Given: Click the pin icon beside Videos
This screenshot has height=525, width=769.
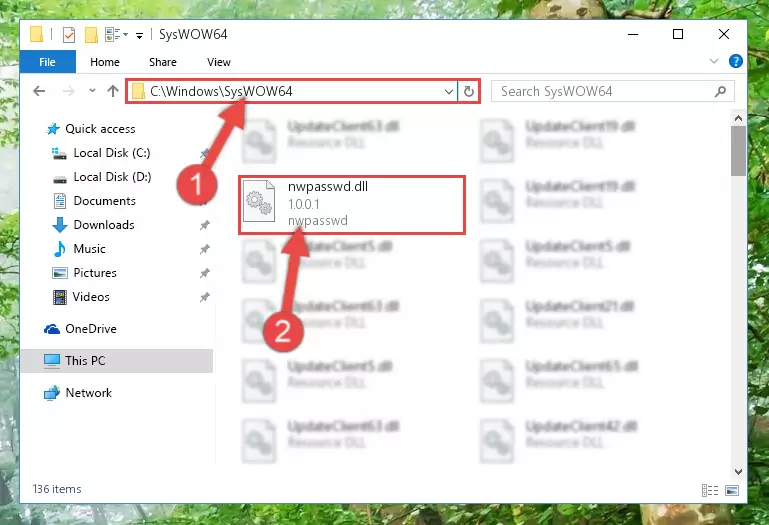Looking at the screenshot, I should coord(205,297).
